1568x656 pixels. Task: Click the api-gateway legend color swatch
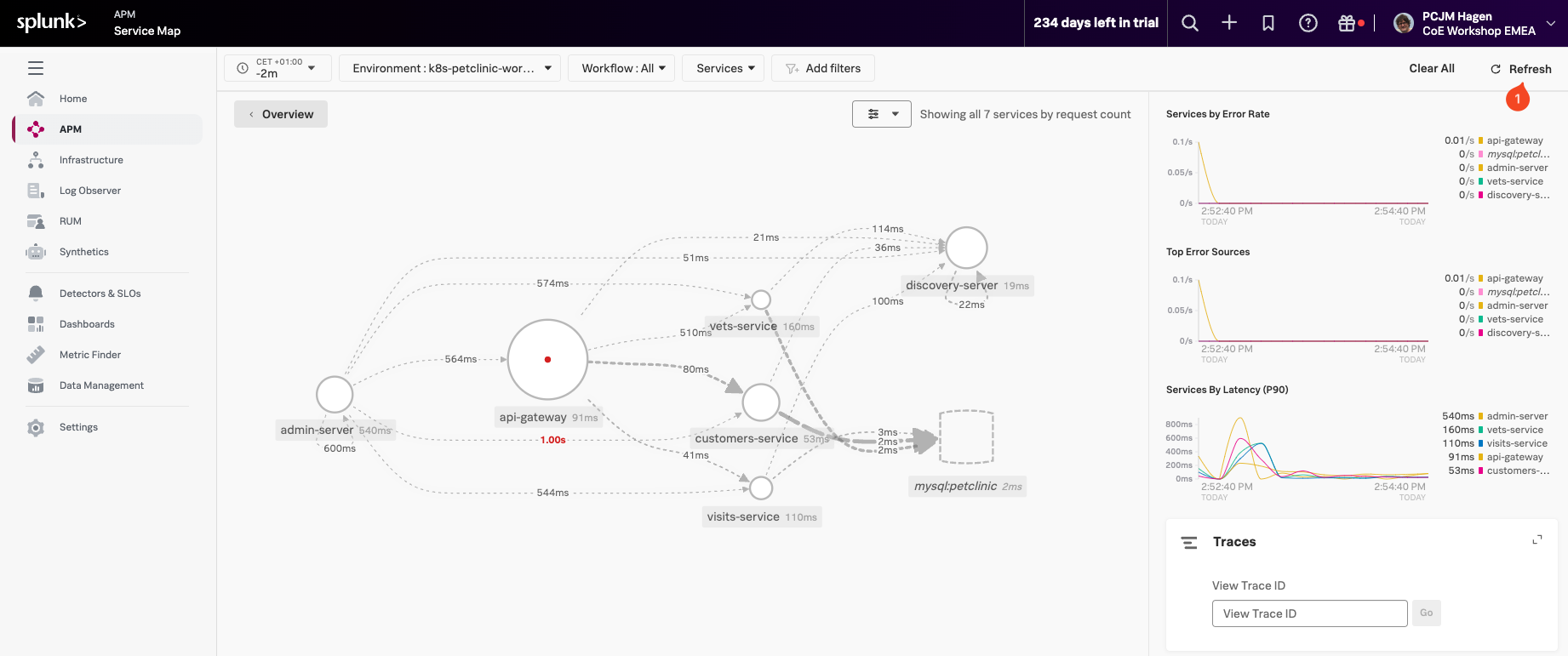(1480, 140)
